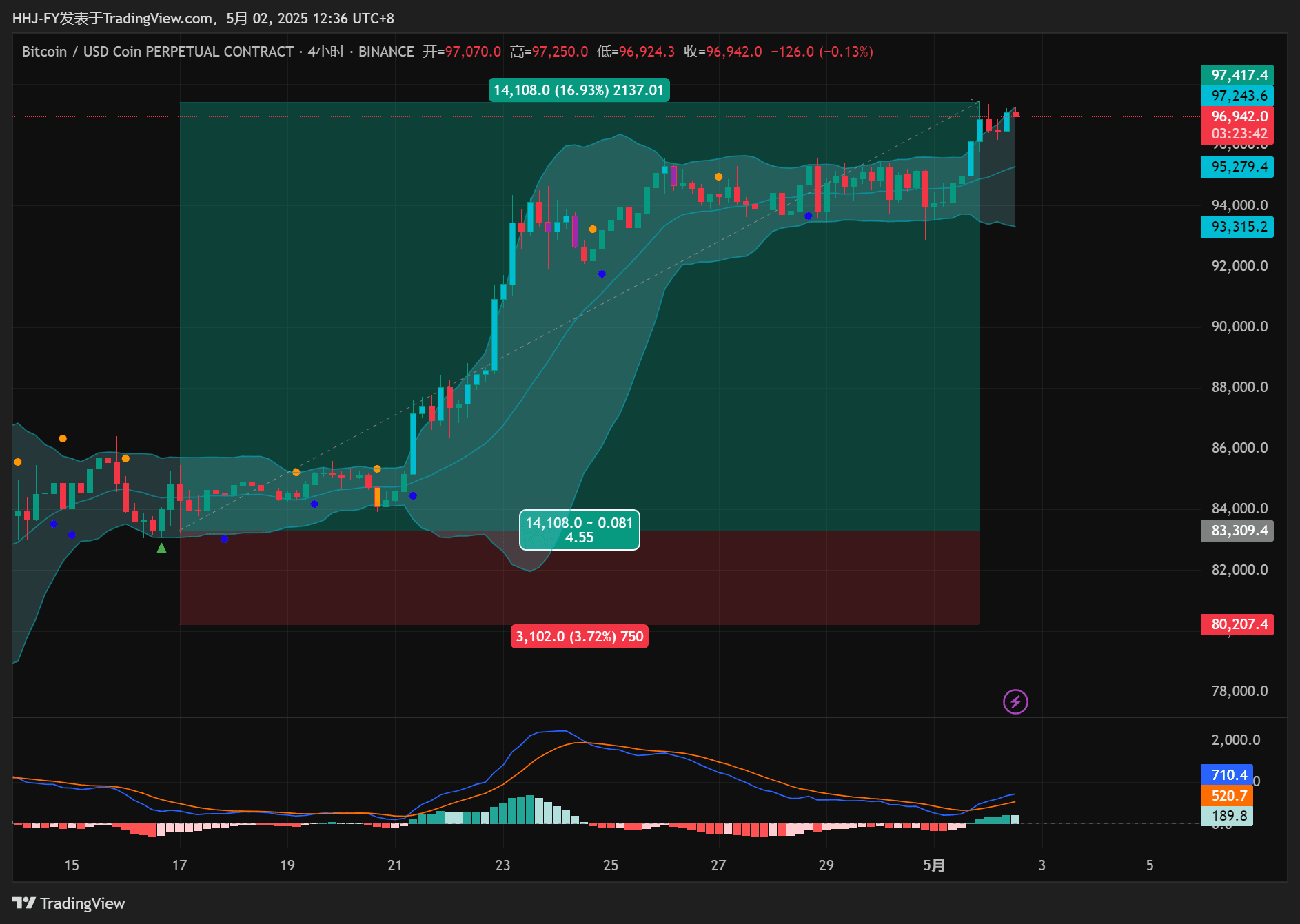The height and width of the screenshot is (924, 1300).
Task: Click the red 96,942.0 last price tag
Action: coord(1238,116)
